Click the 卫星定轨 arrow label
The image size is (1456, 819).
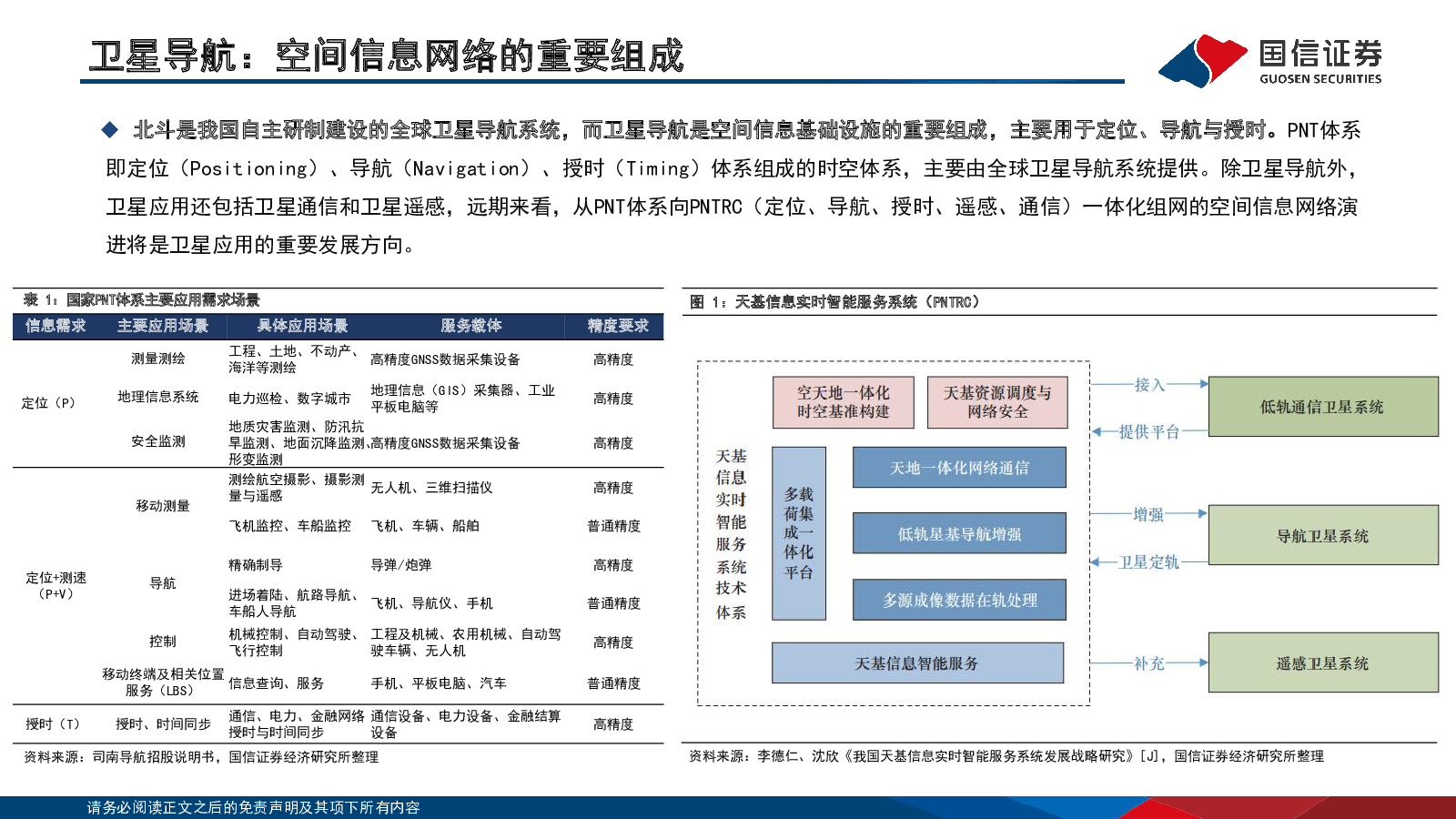[1148, 562]
